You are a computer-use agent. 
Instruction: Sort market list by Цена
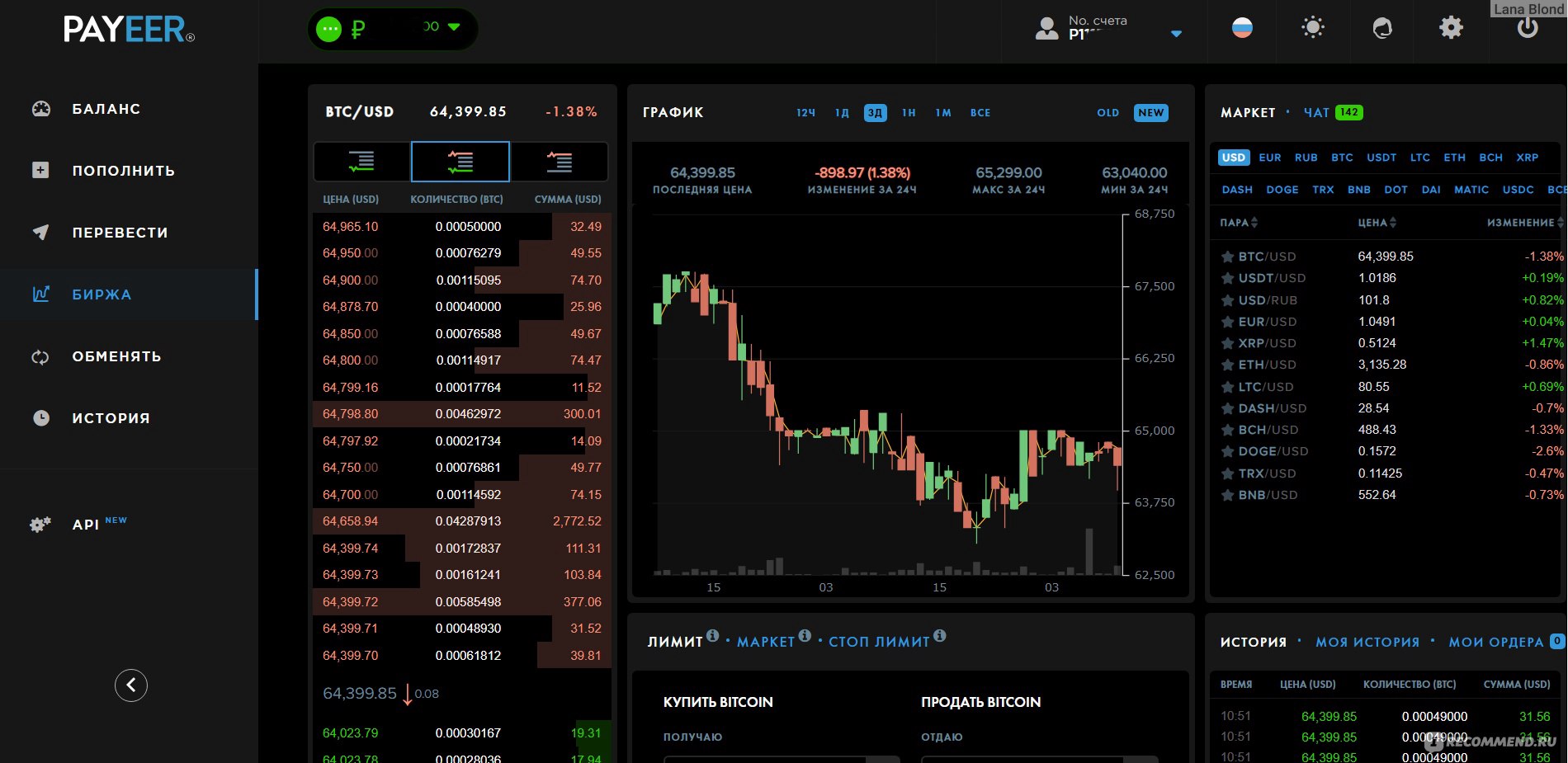[1377, 223]
